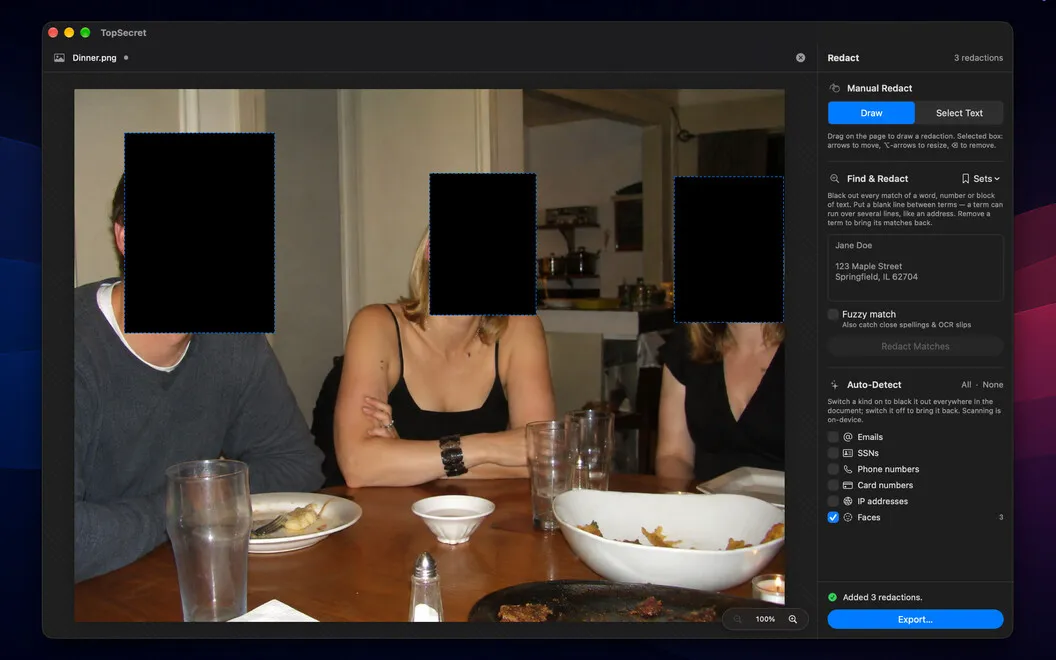Enable SSNs auto-detection checkbox
The image size is (1056, 660).
click(833, 453)
